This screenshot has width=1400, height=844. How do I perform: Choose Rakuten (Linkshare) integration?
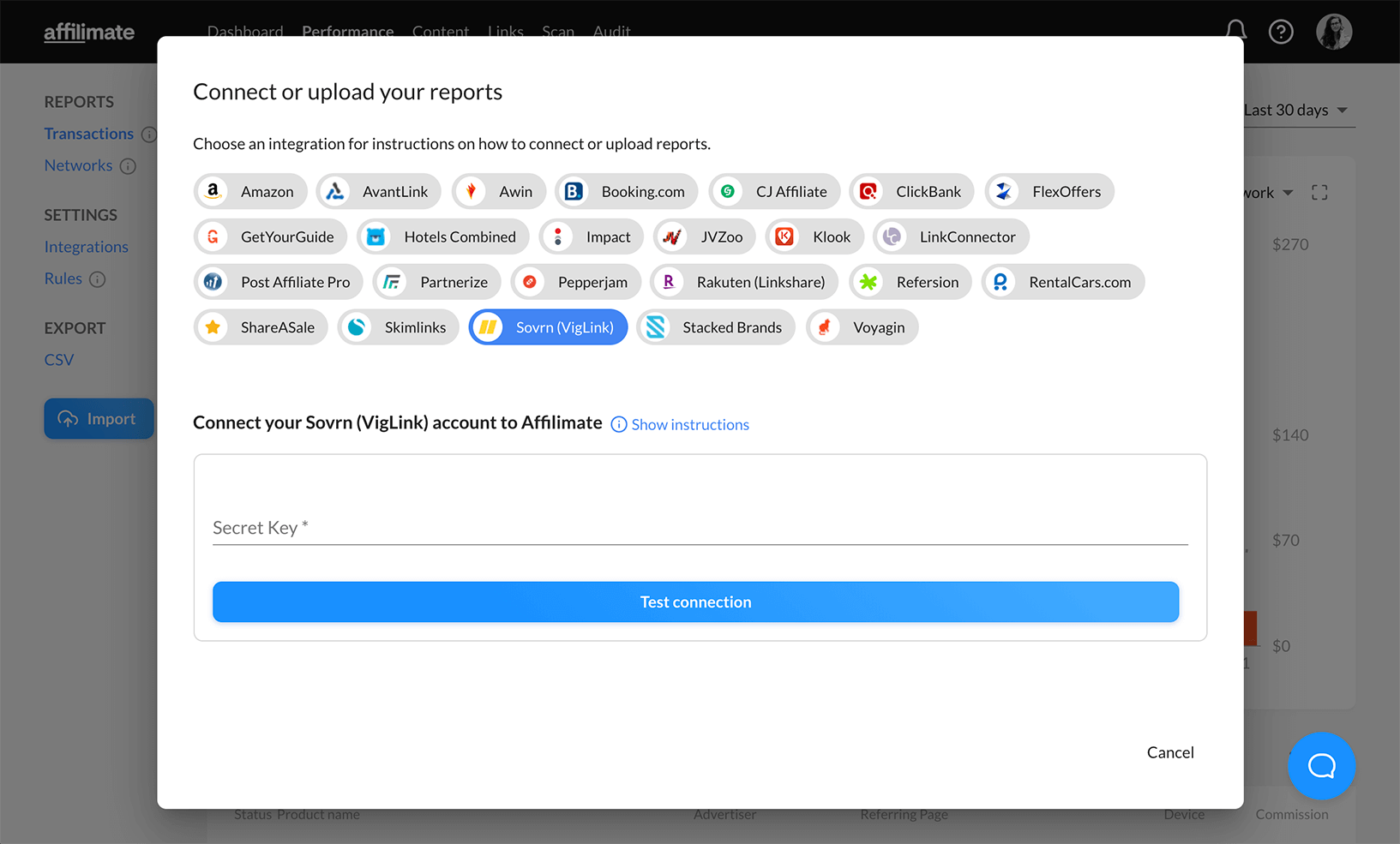click(x=744, y=282)
